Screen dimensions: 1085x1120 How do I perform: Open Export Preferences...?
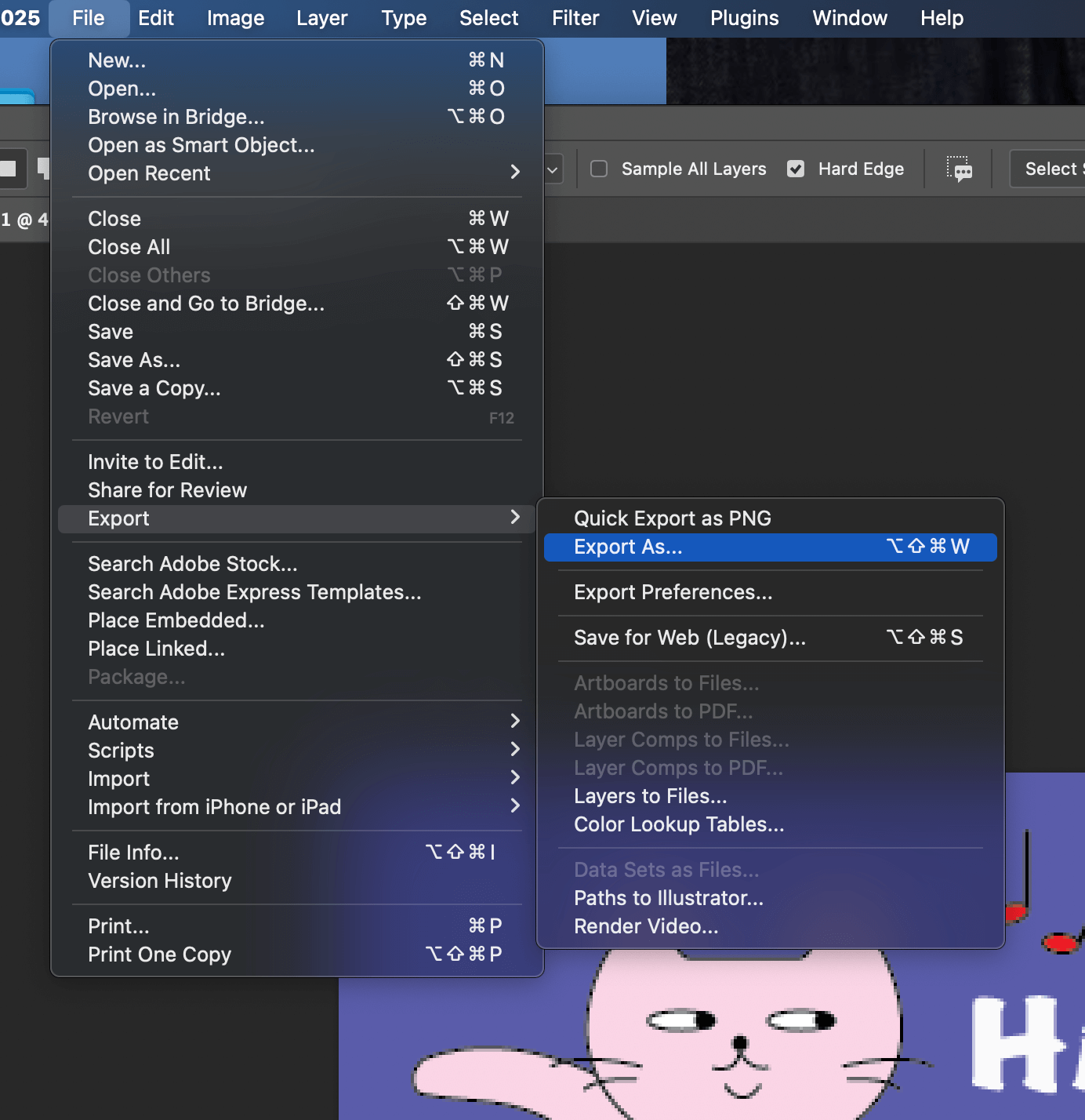click(x=770, y=592)
